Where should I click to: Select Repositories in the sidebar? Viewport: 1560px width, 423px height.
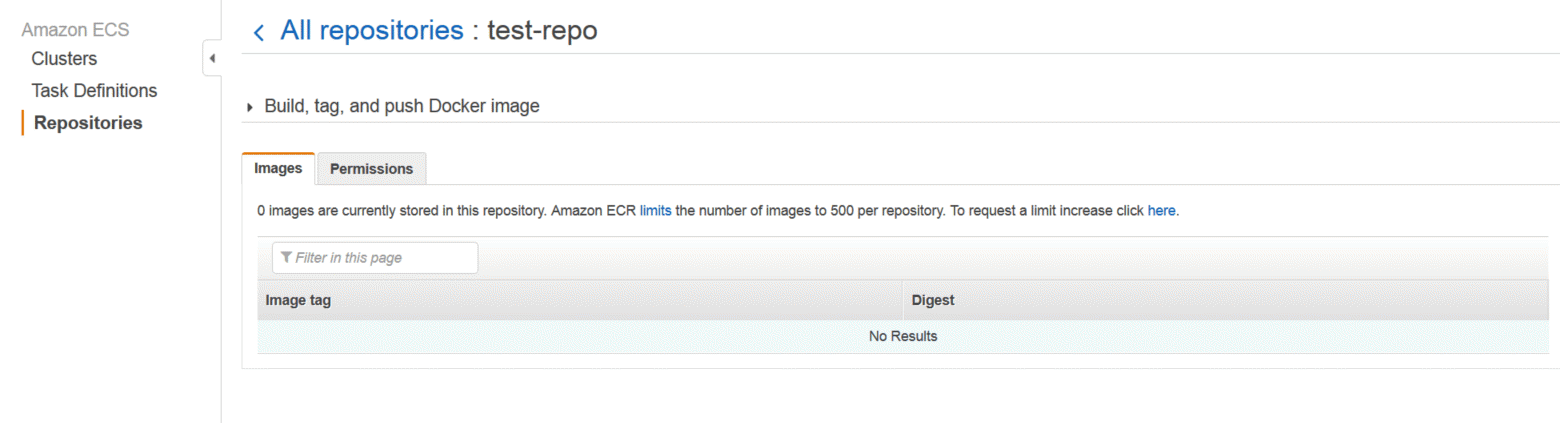(x=88, y=123)
